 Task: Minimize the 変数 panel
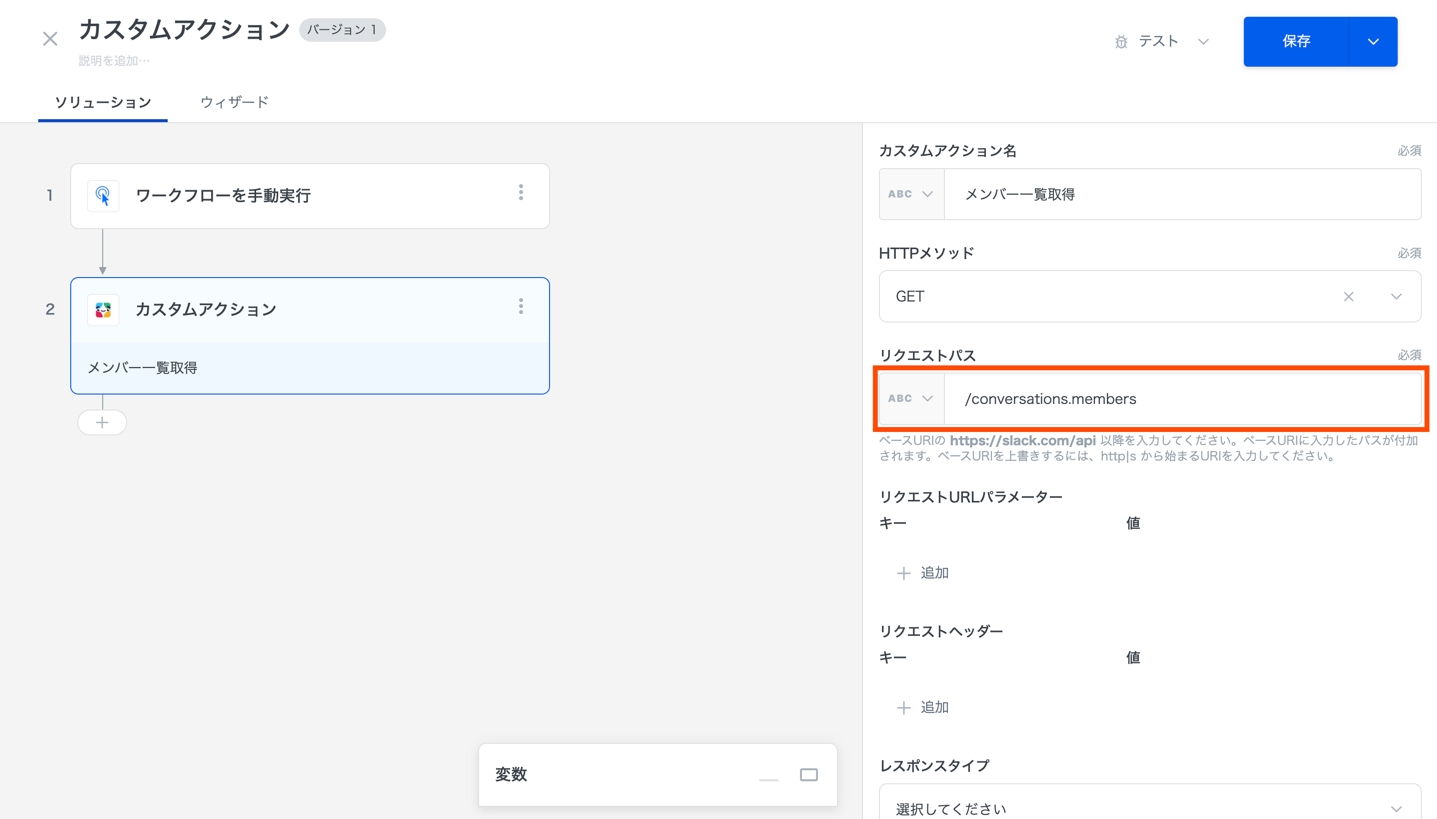[x=768, y=776]
